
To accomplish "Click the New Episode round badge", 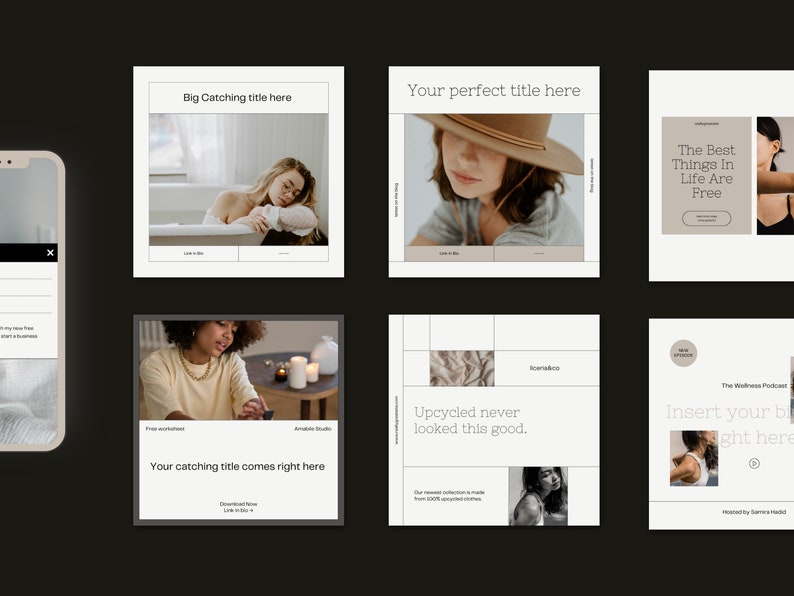I will tap(683, 353).
